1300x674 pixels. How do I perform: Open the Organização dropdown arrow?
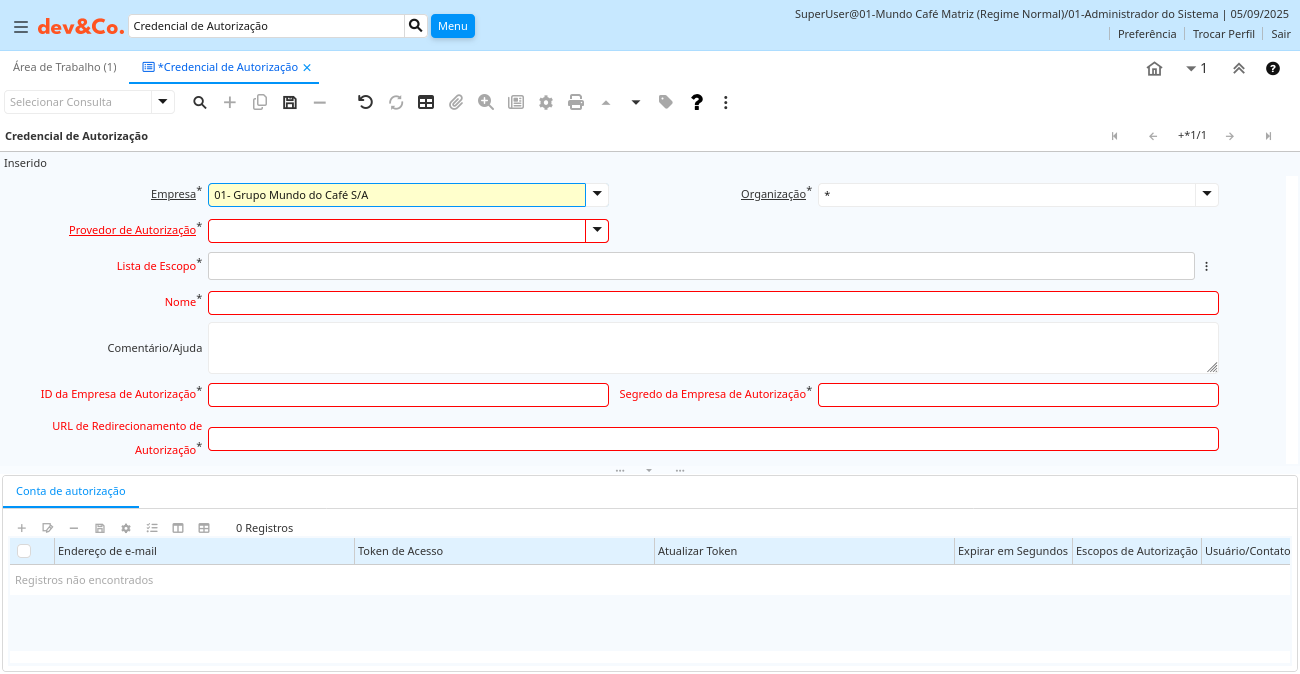pos(1207,195)
